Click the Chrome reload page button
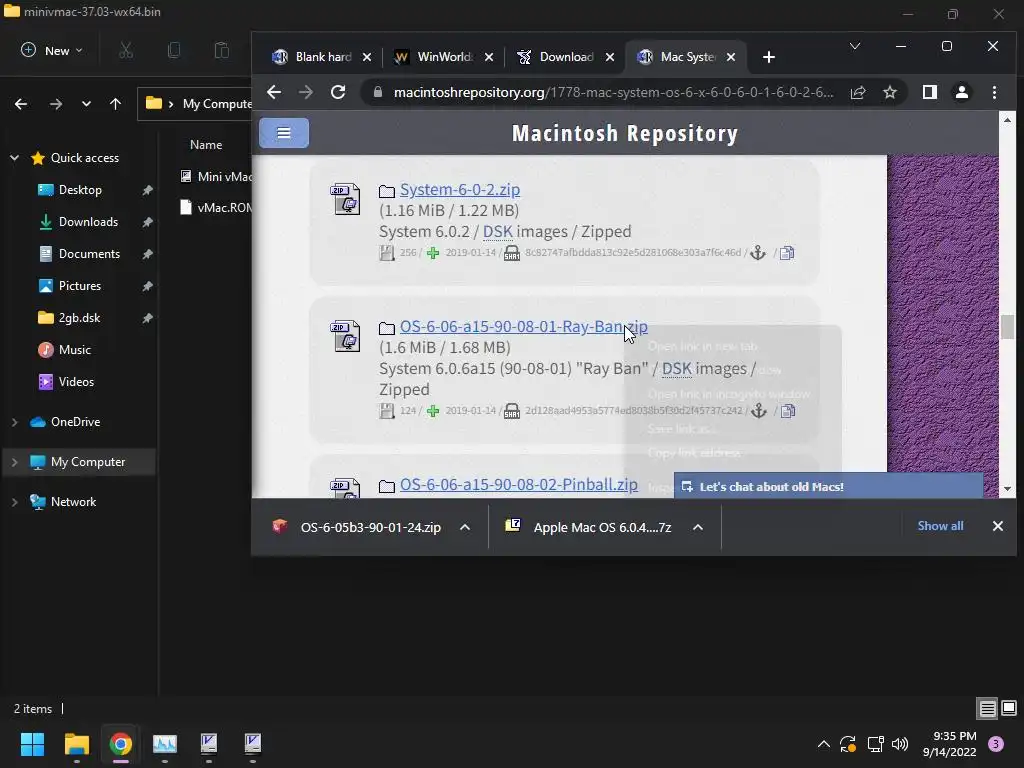Image resolution: width=1024 pixels, height=768 pixels. click(338, 92)
